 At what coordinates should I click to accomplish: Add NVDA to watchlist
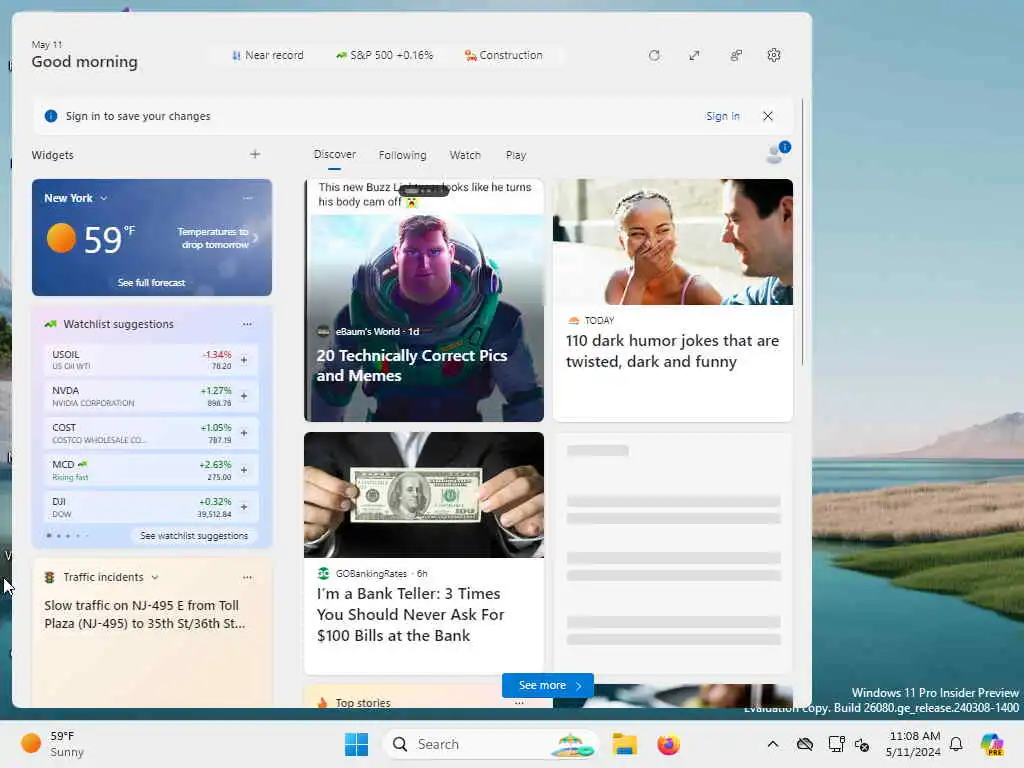coord(244,396)
